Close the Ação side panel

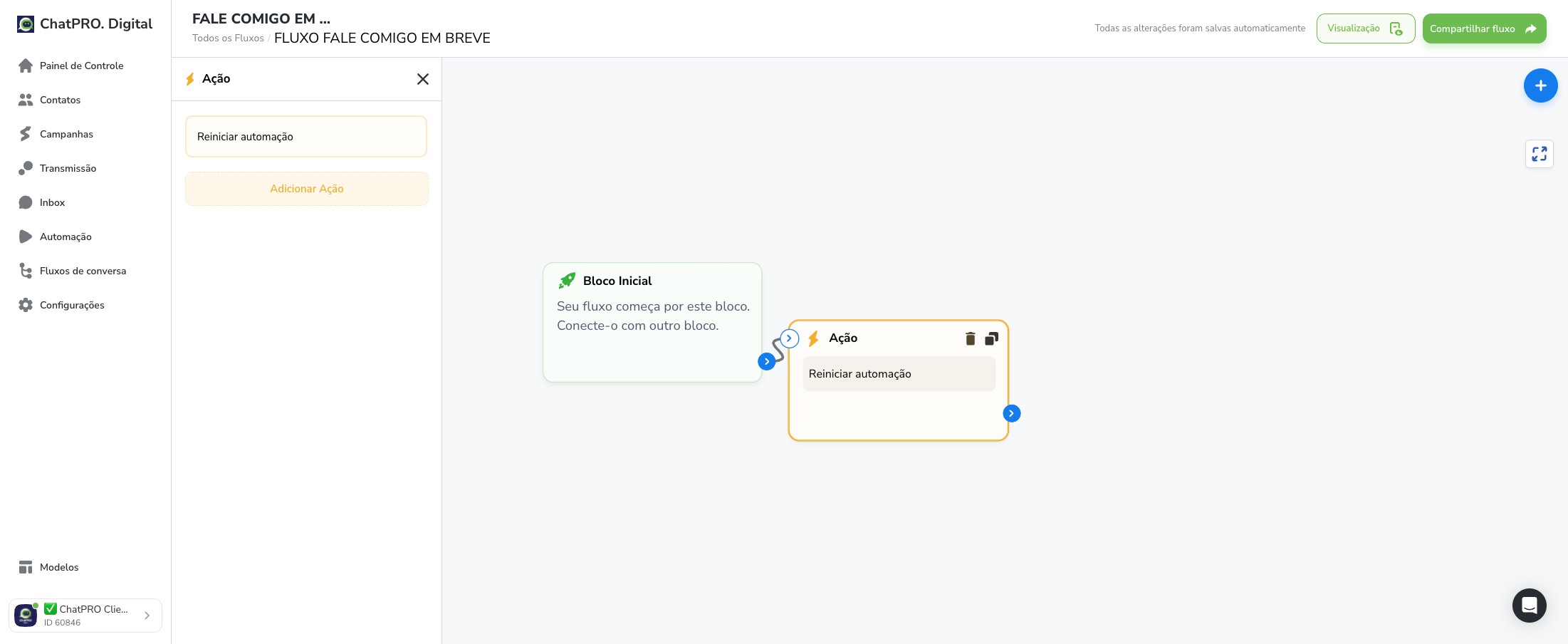(x=423, y=79)
